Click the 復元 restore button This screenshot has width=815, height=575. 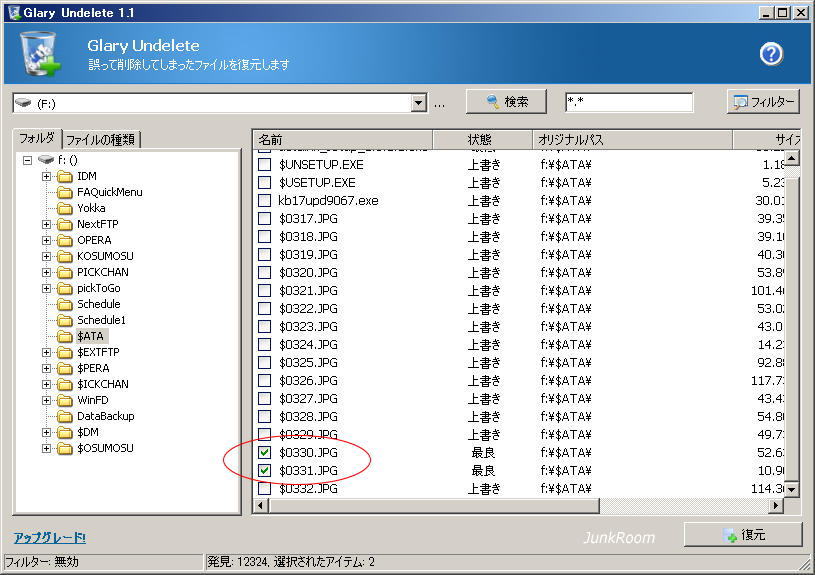(743, 535)
